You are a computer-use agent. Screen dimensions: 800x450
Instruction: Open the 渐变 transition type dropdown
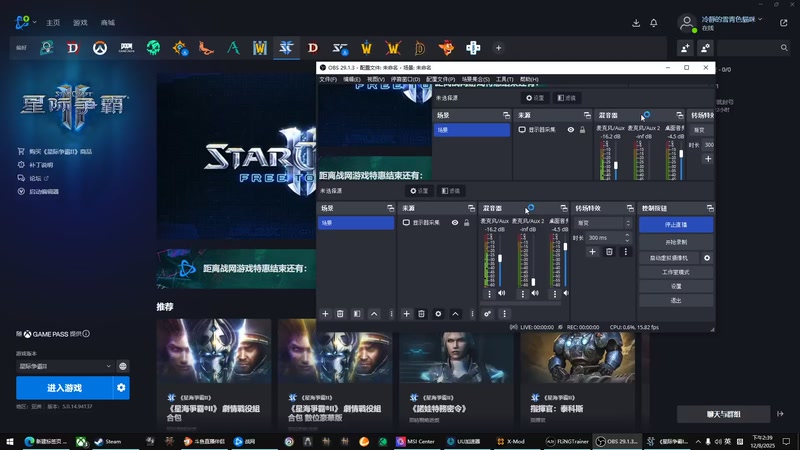(x=603, y=223)
